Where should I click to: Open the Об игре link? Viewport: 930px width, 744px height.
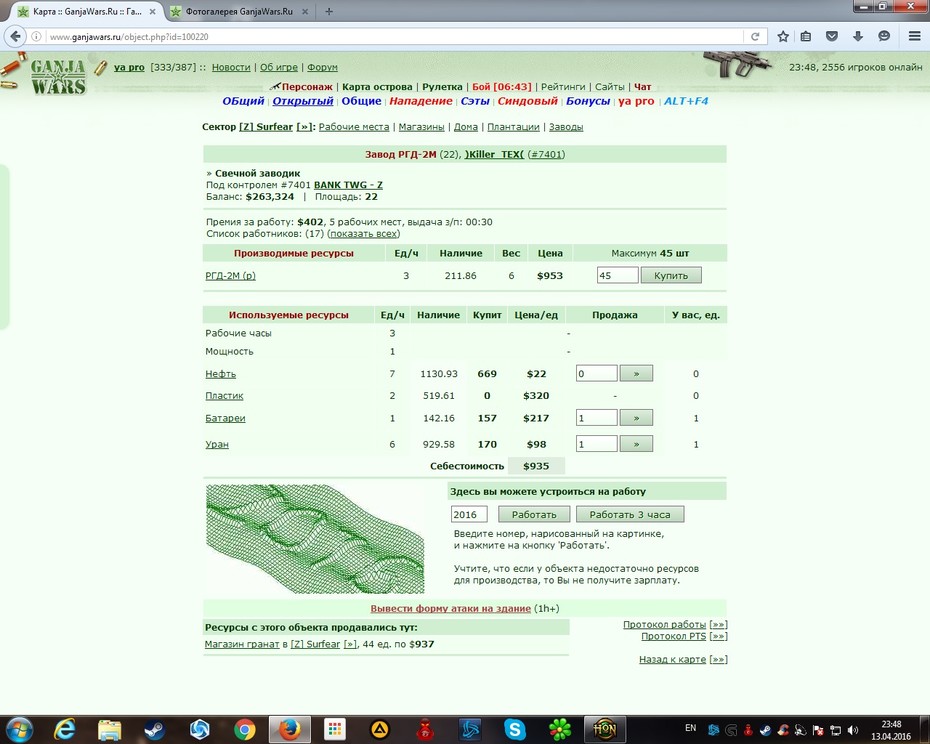[x=279, y=67]
